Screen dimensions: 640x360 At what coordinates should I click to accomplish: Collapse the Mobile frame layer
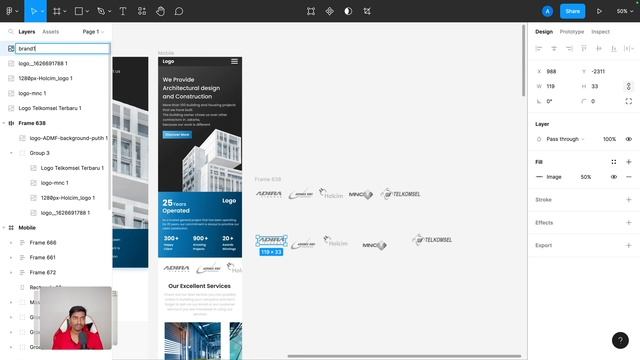pyautogui.click(x=4, y=227)
